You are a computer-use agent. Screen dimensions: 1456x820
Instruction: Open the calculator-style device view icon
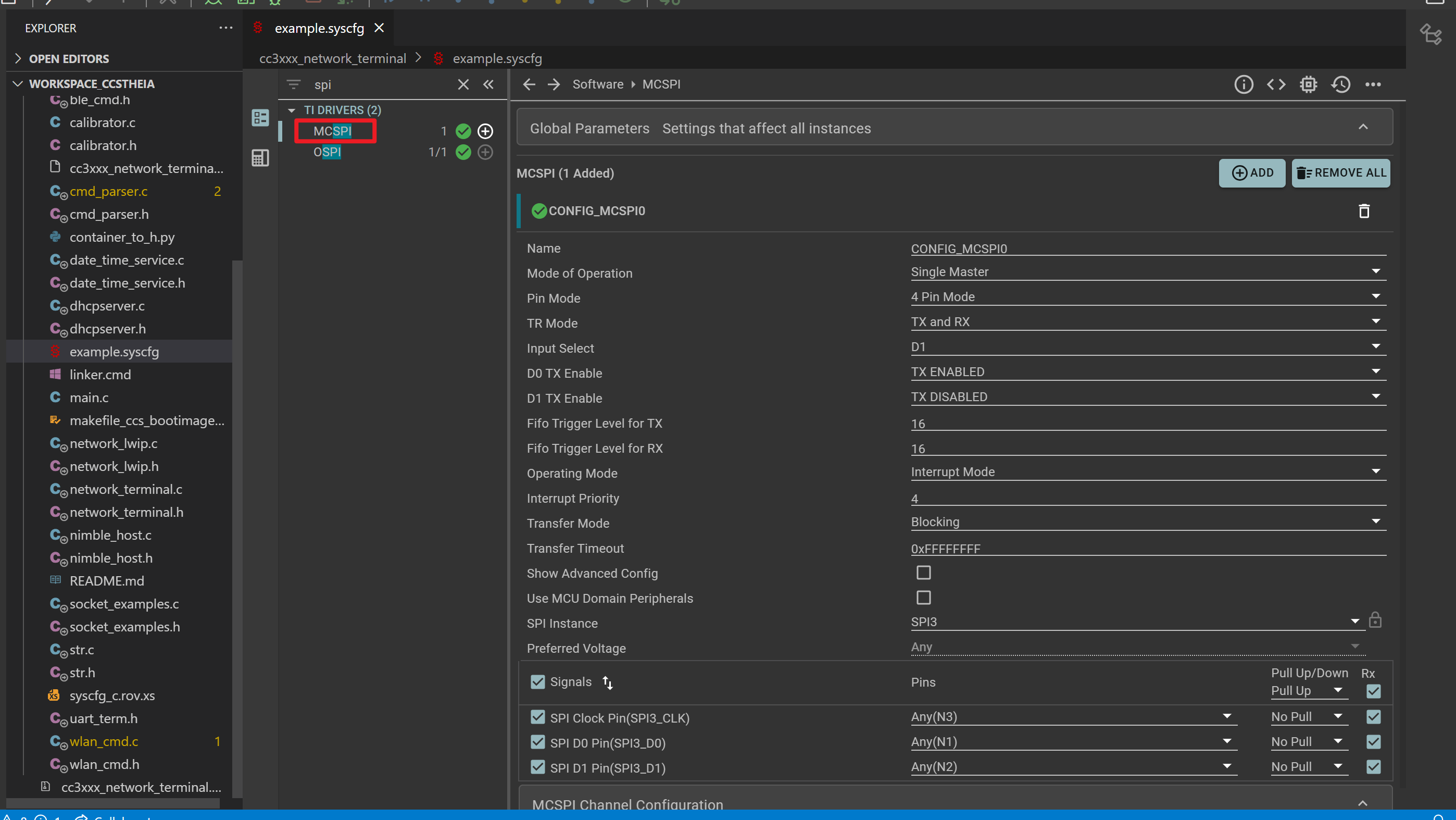(x=260, y=158)
